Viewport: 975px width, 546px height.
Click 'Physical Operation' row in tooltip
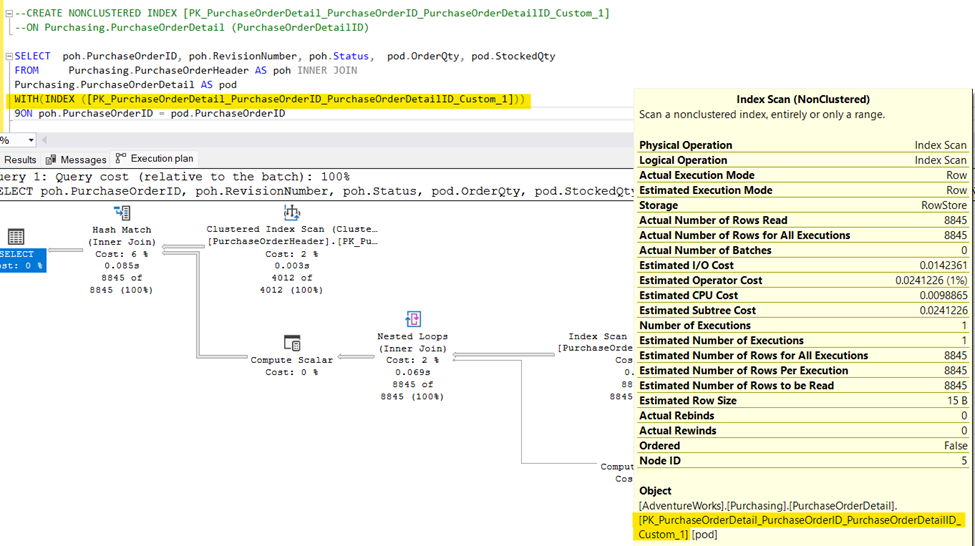(x=803, y=145)
